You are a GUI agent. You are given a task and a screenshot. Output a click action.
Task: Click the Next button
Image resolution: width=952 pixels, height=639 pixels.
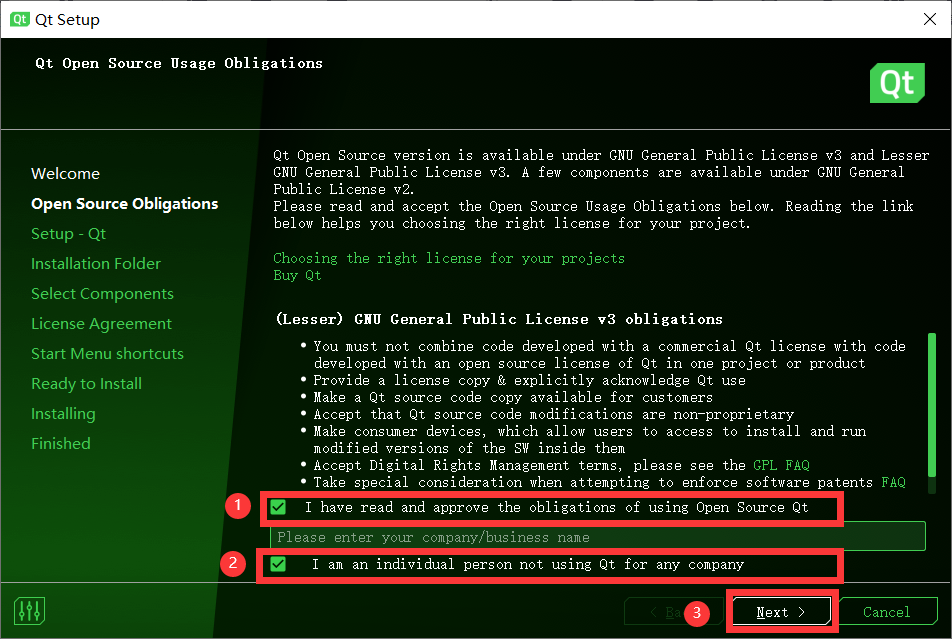(x=781, y=612)
